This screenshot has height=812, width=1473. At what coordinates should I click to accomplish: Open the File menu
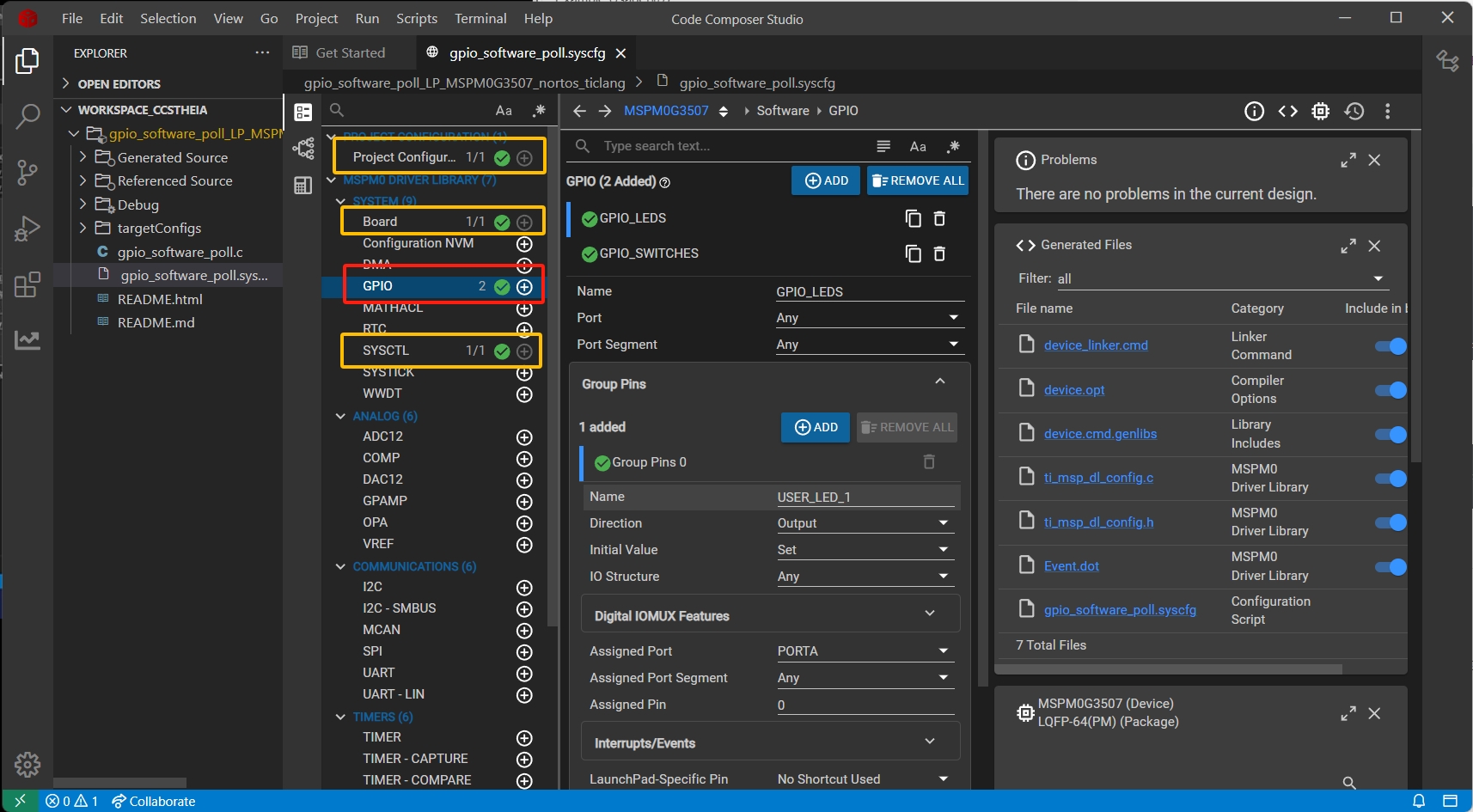pos(72,18)
